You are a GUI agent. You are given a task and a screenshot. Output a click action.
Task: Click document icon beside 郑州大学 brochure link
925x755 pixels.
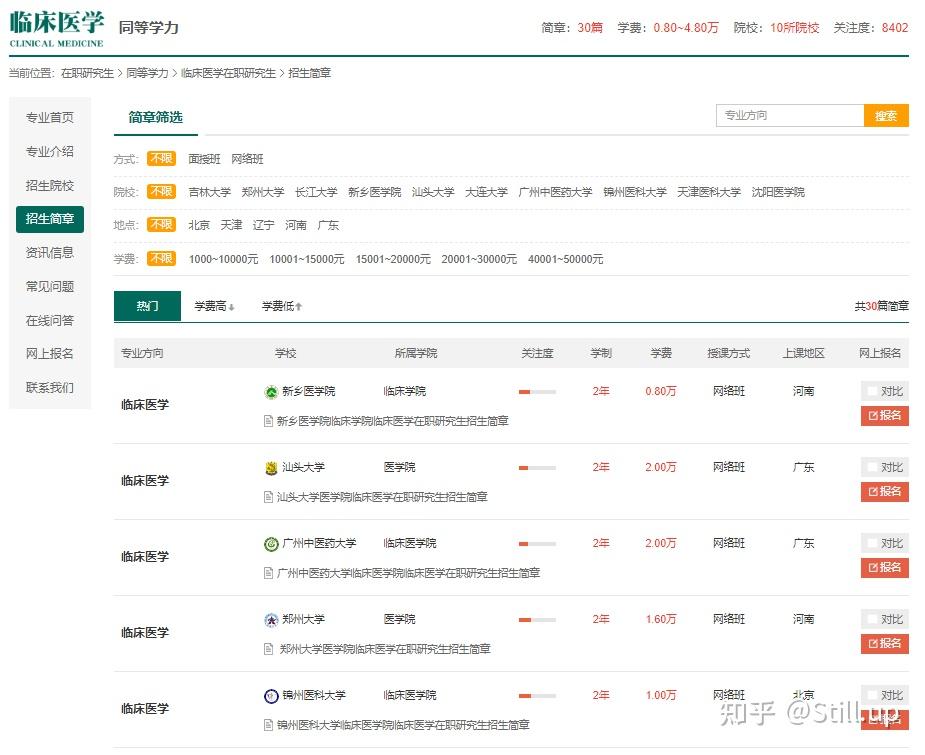(x=268, y=649)
